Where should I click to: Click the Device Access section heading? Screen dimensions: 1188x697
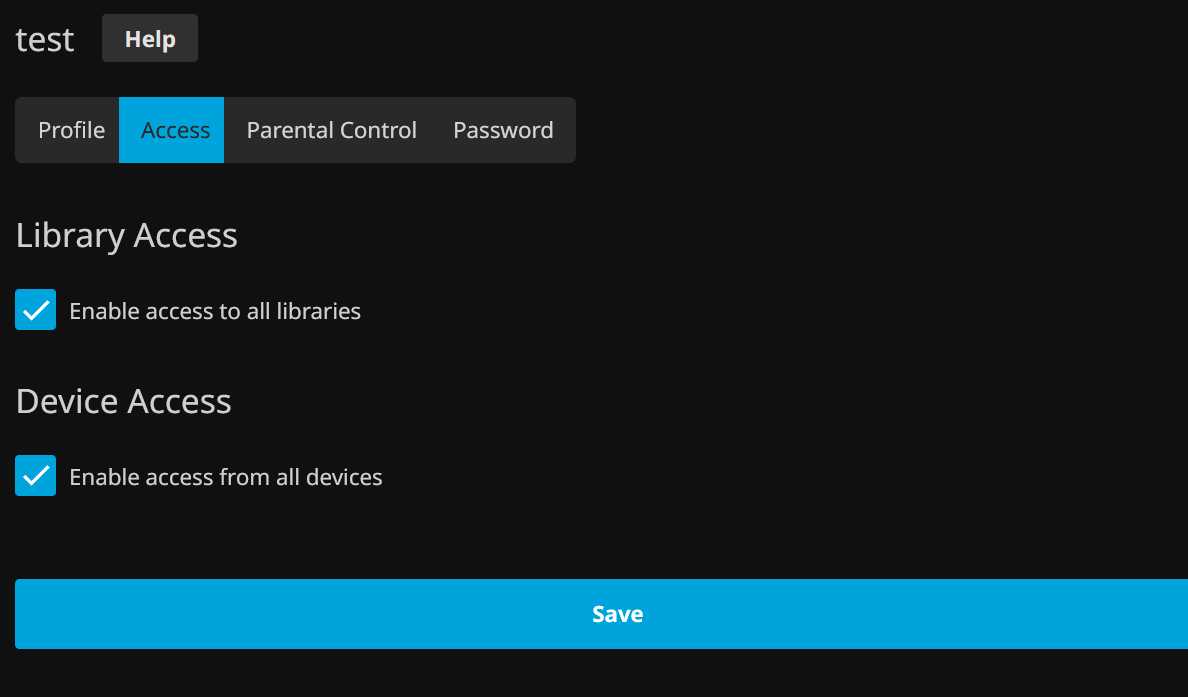124,402
